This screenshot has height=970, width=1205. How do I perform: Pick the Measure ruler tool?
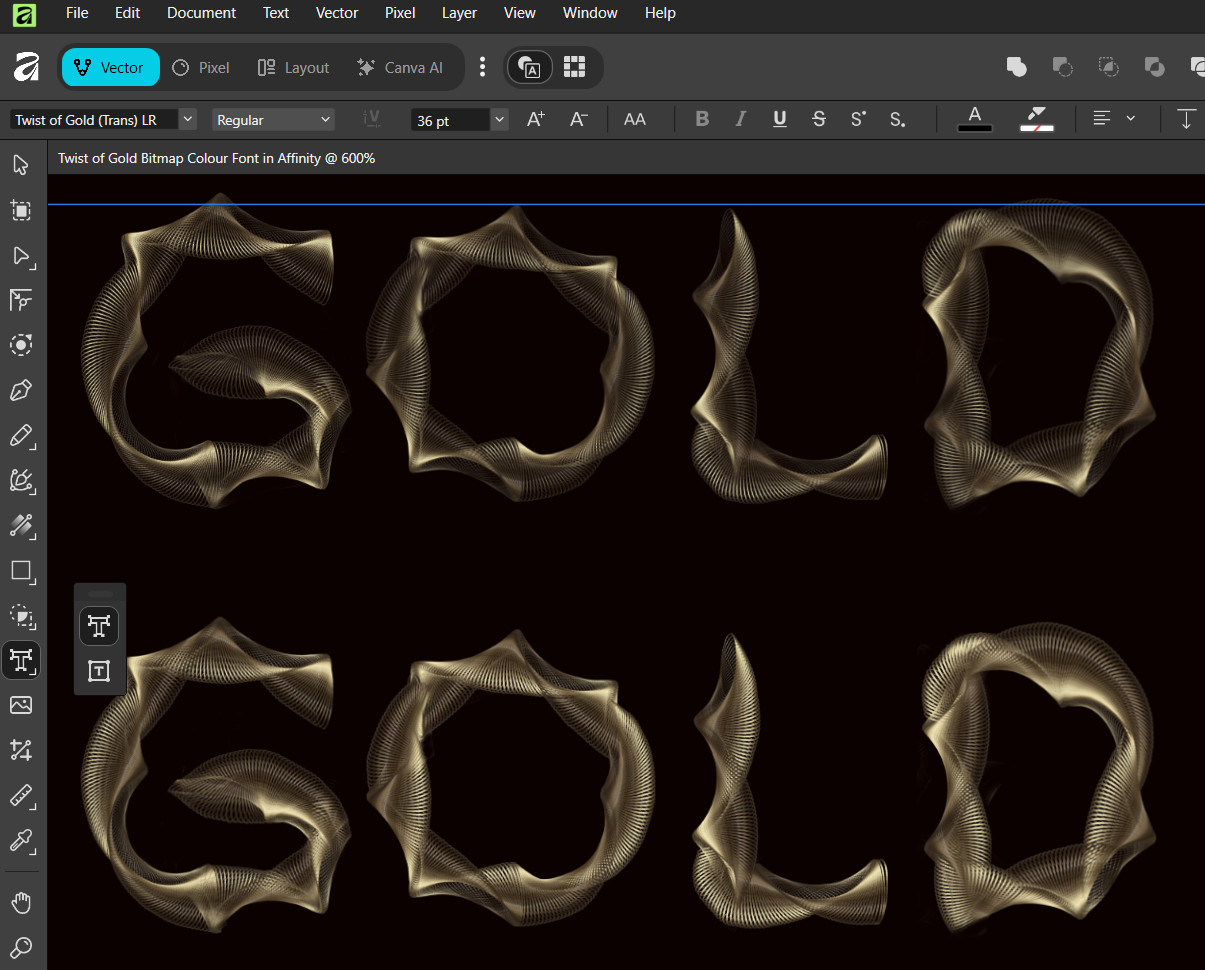pos(21,796)
